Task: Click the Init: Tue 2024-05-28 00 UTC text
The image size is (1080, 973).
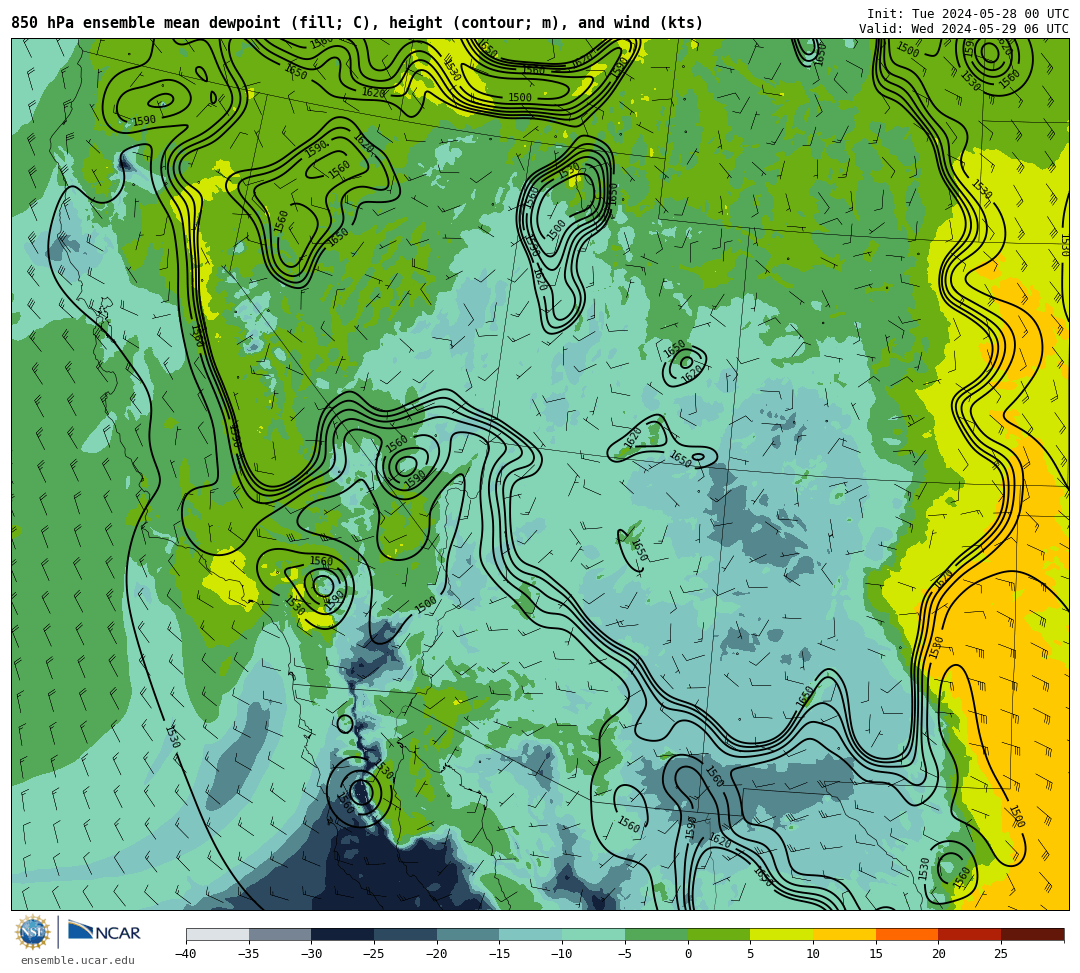Action: coord(968,14)
